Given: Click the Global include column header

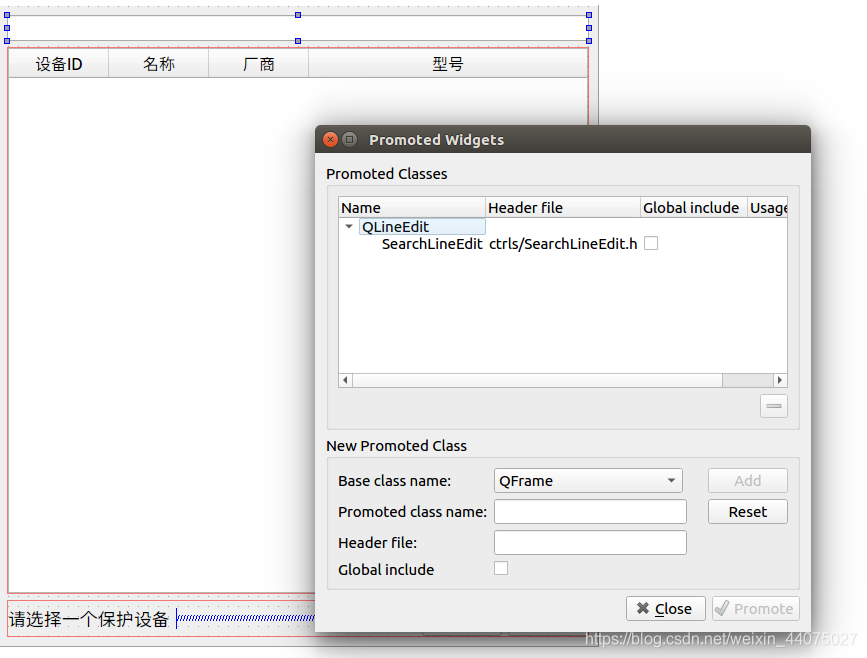Looking at the screenshot, I should point(693,207).
